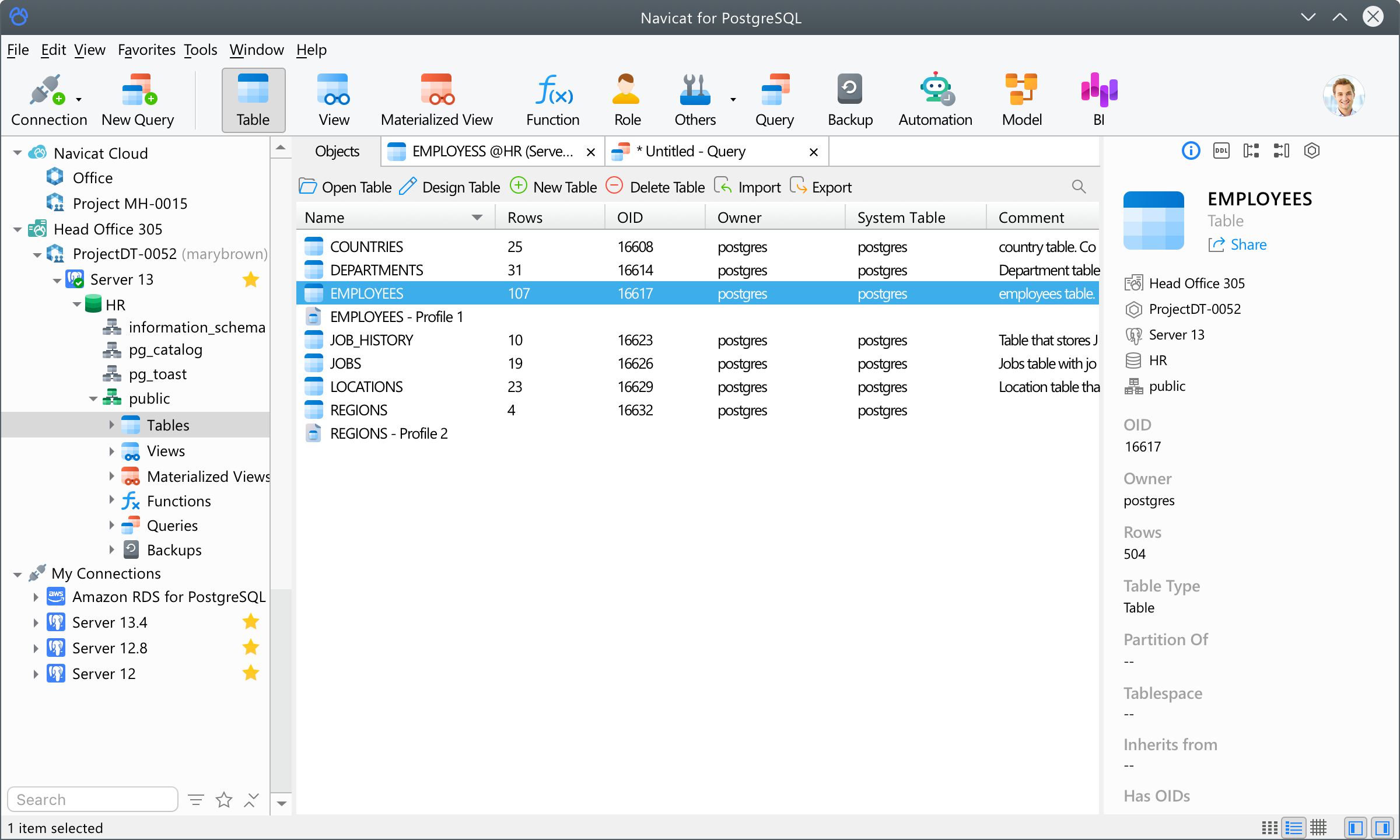Click the Import button
Screen dimensions: 1400x840
point(748,187)
